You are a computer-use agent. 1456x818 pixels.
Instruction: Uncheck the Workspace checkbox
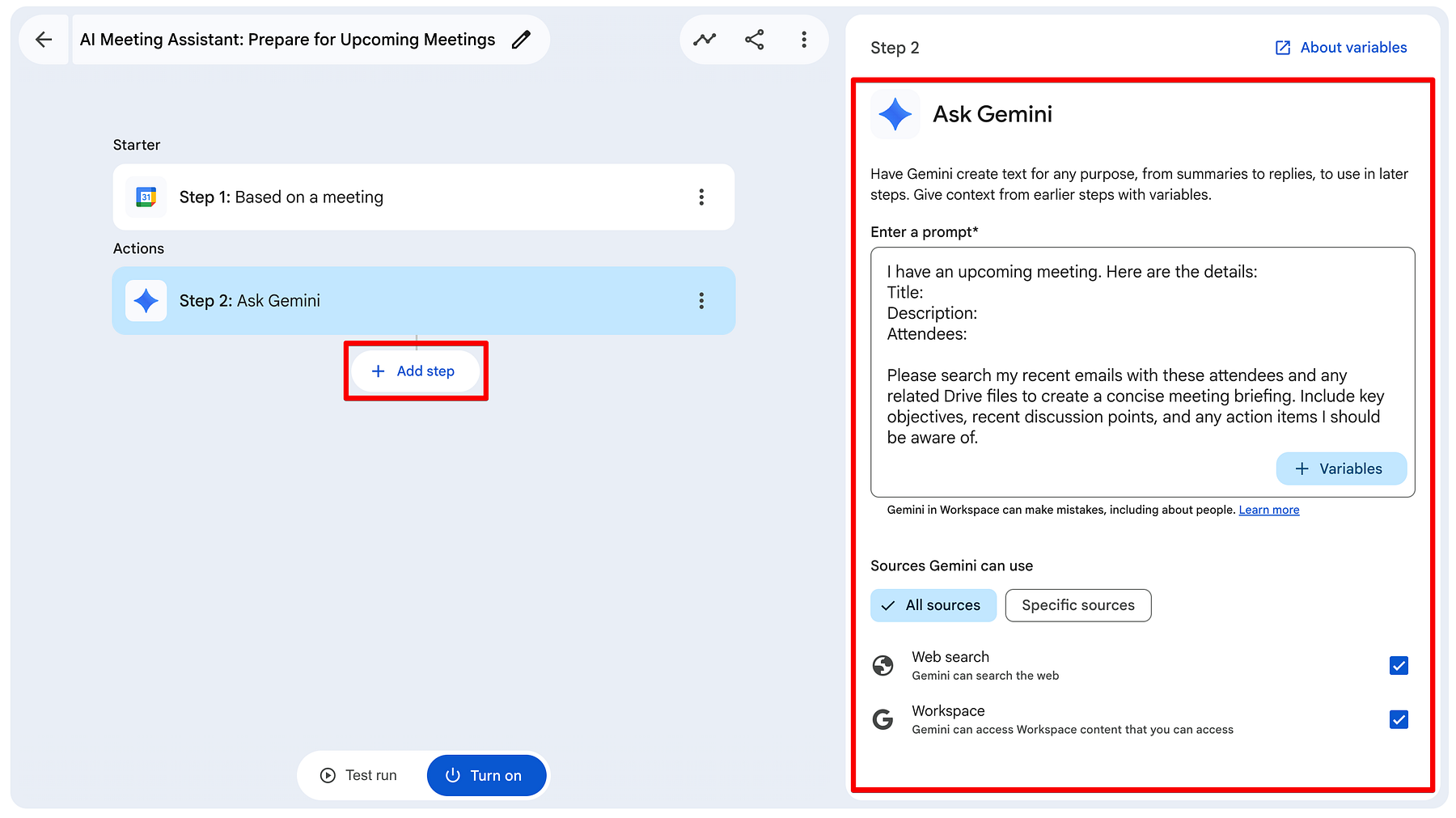[x=1399, y=719]
